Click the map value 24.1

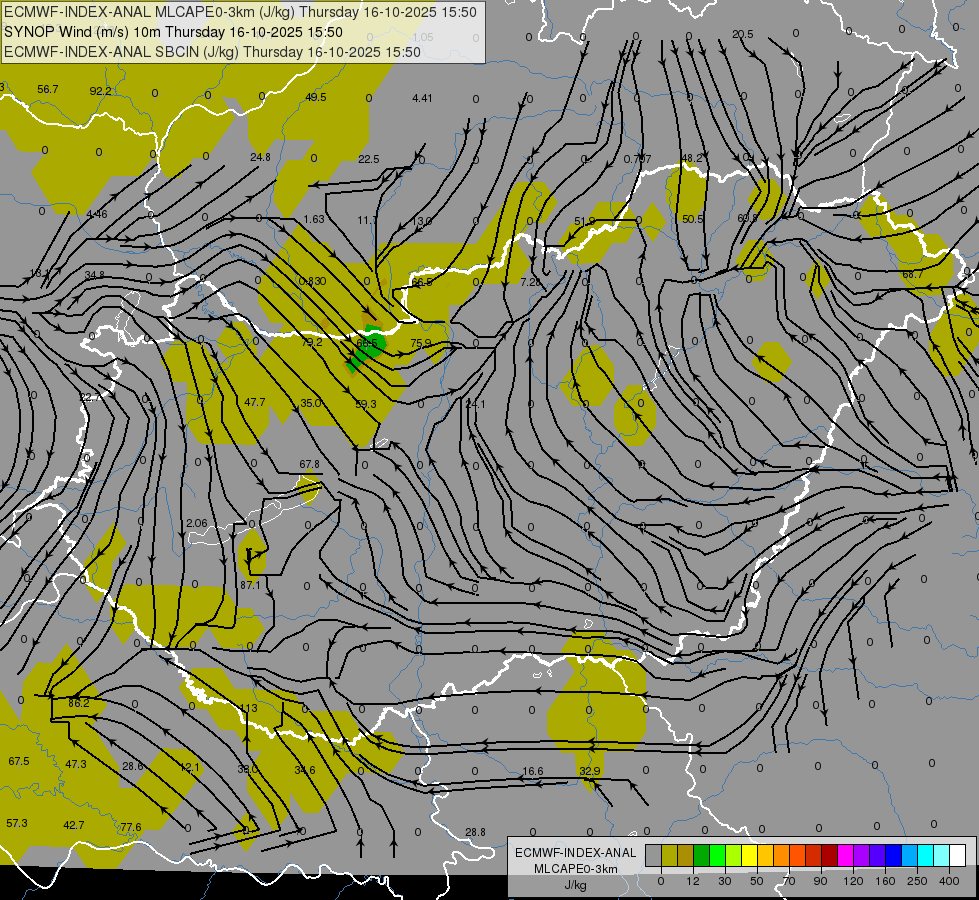point(475,404)
